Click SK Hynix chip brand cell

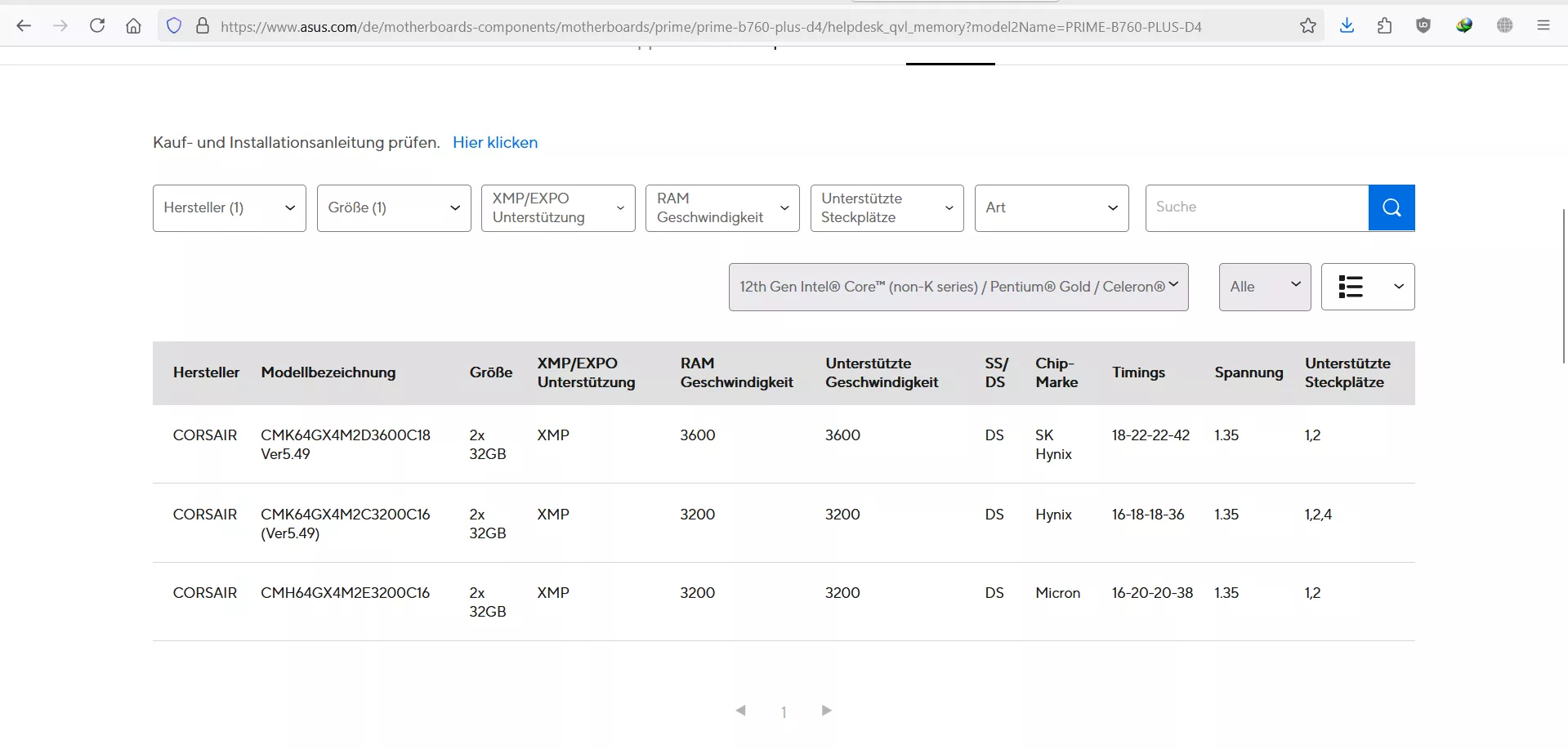click(1053, 444)
